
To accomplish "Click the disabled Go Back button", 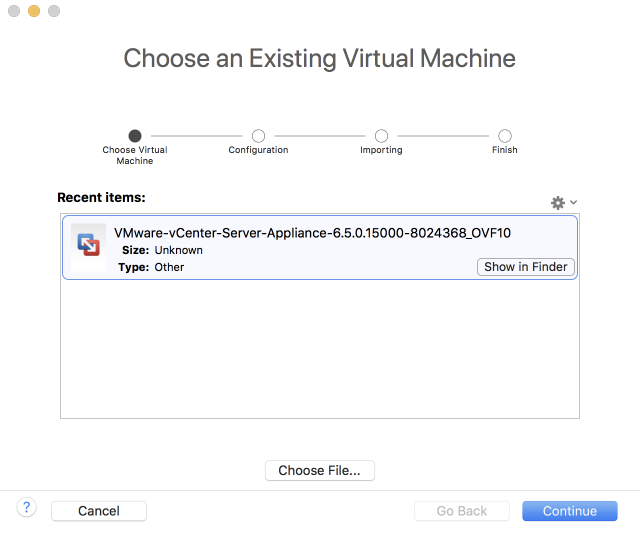I will click(x=462, y=511).
